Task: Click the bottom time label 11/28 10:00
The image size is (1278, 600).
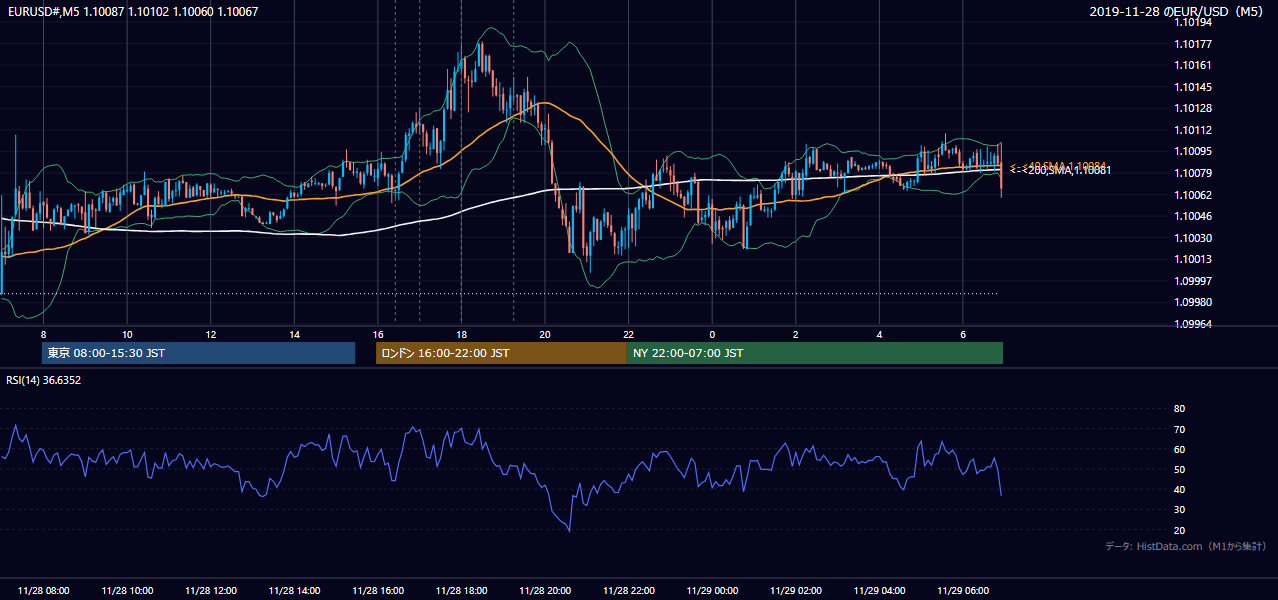Action: point(127,591)
